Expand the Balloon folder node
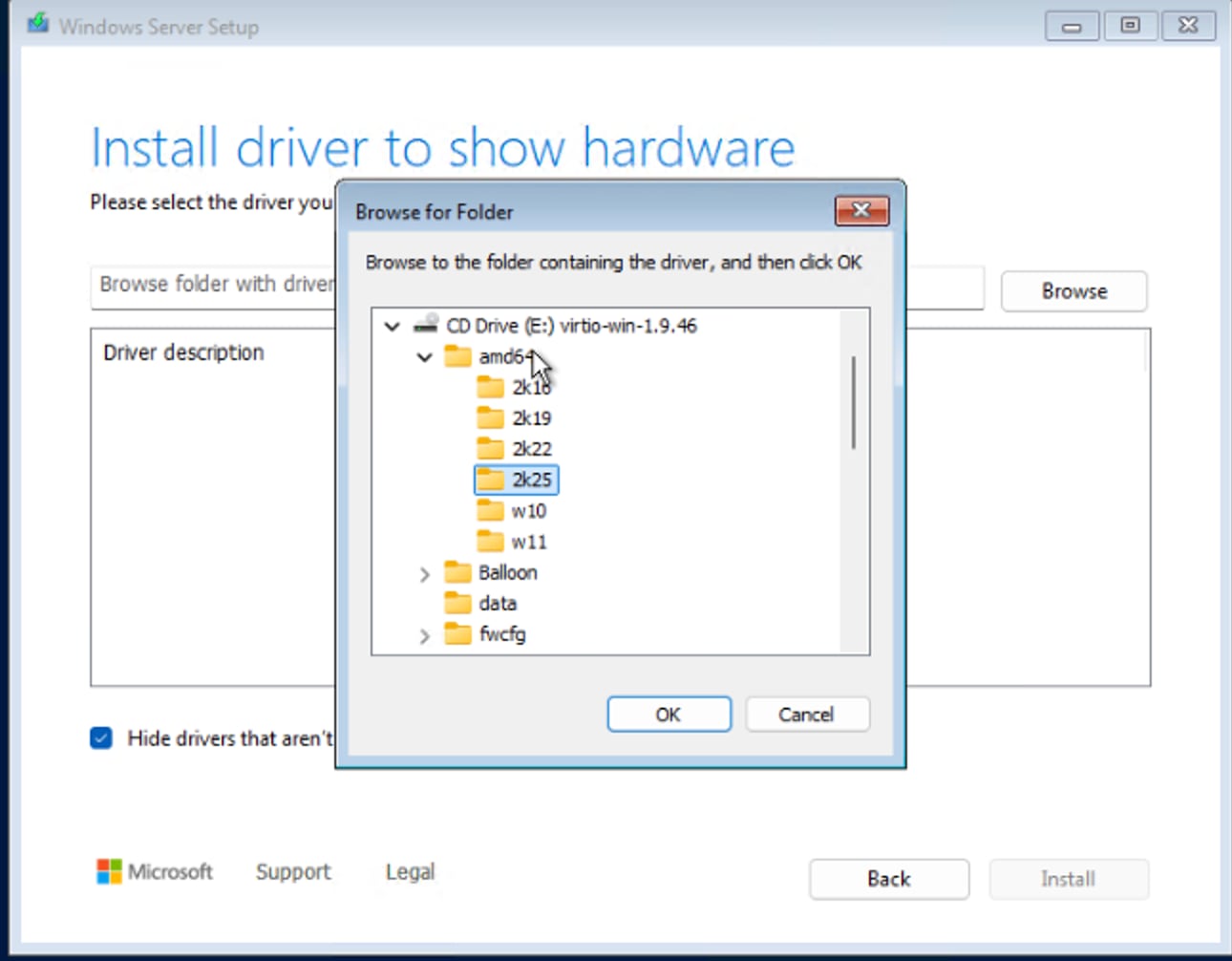This screenshot has height=961, width=1232. 425,574
